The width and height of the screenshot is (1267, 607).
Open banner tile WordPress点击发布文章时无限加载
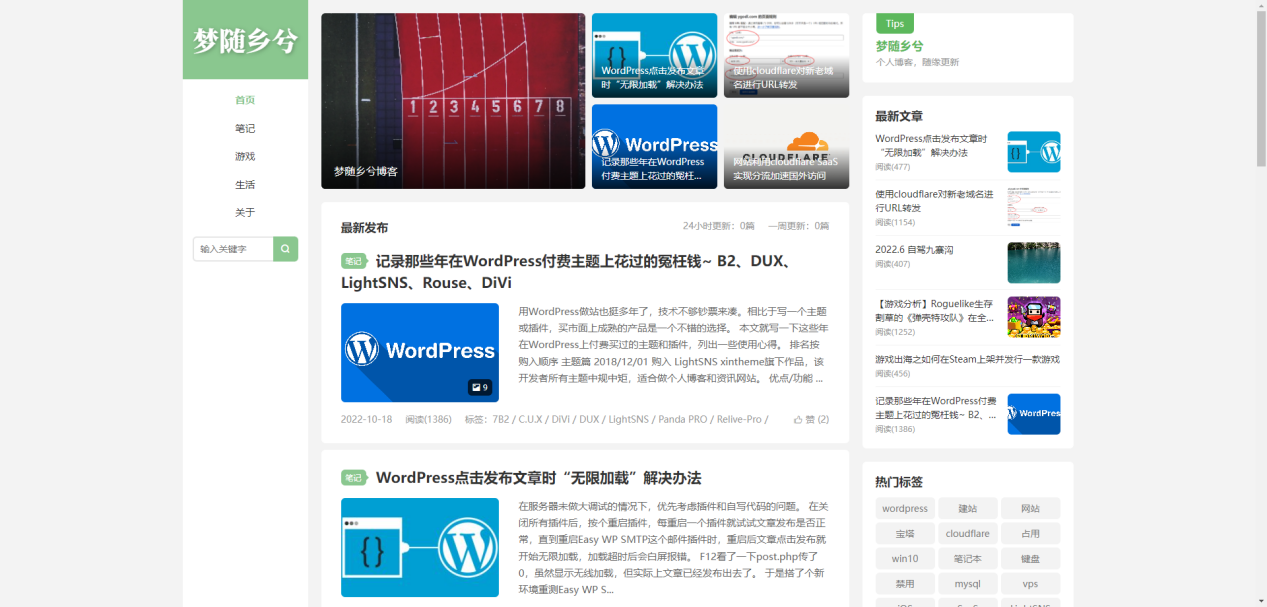(x=654, y=55)
